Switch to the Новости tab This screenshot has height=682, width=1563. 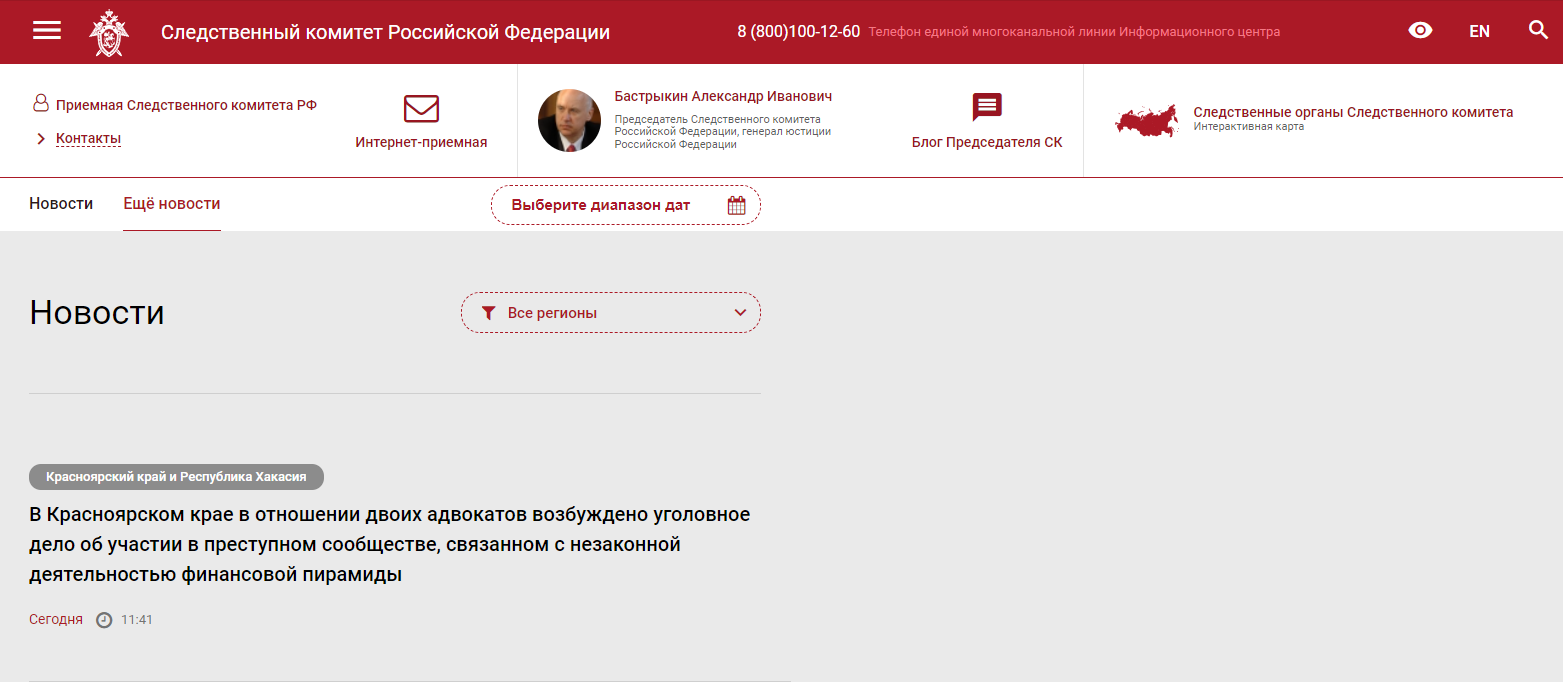coord(61,204)
